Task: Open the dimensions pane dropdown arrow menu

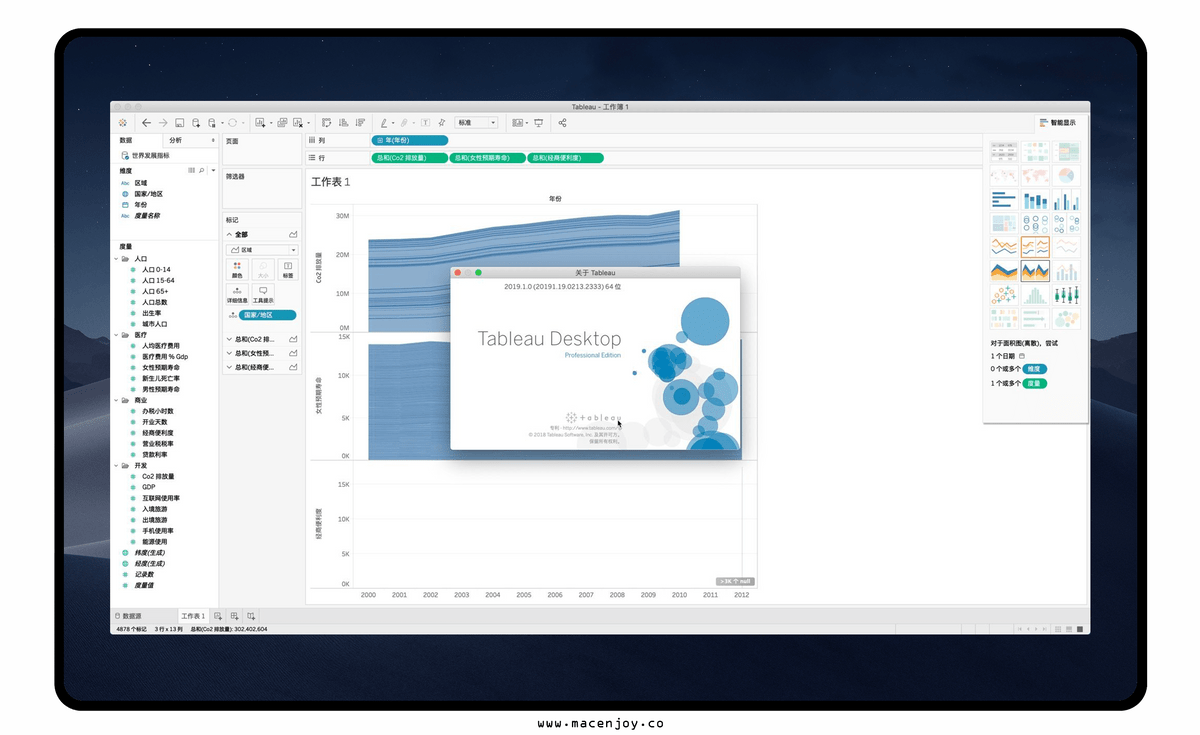Action: tap(213, 171)
